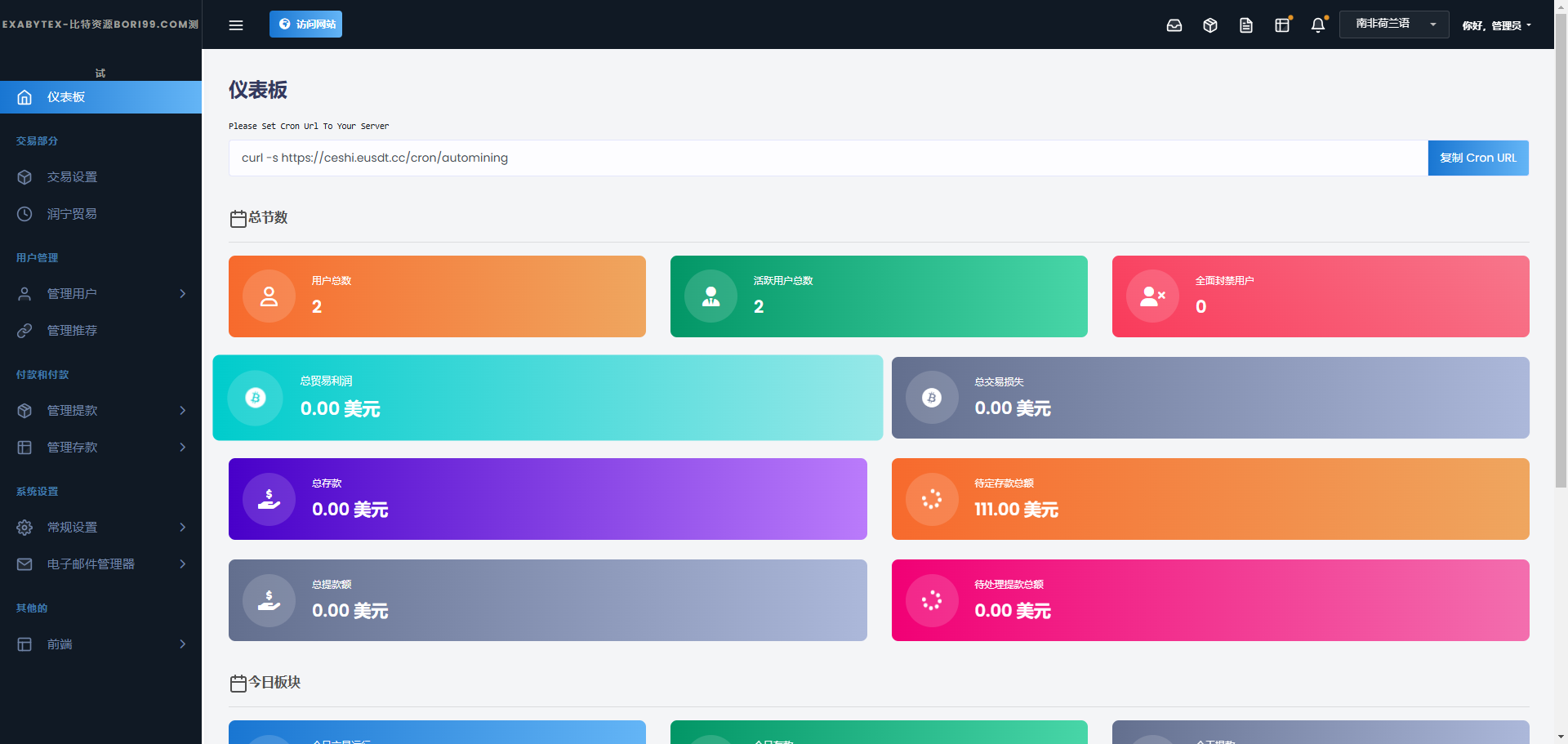Click the banned user icon on 全面封禁用户 card
This screenshot has width=1568, height=744.
[x=1152, y=296]
